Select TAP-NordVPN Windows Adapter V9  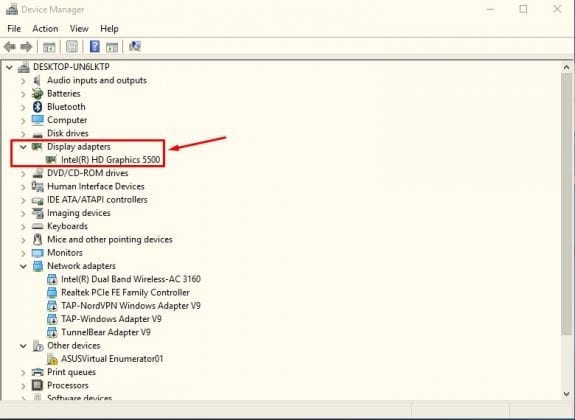131,306
